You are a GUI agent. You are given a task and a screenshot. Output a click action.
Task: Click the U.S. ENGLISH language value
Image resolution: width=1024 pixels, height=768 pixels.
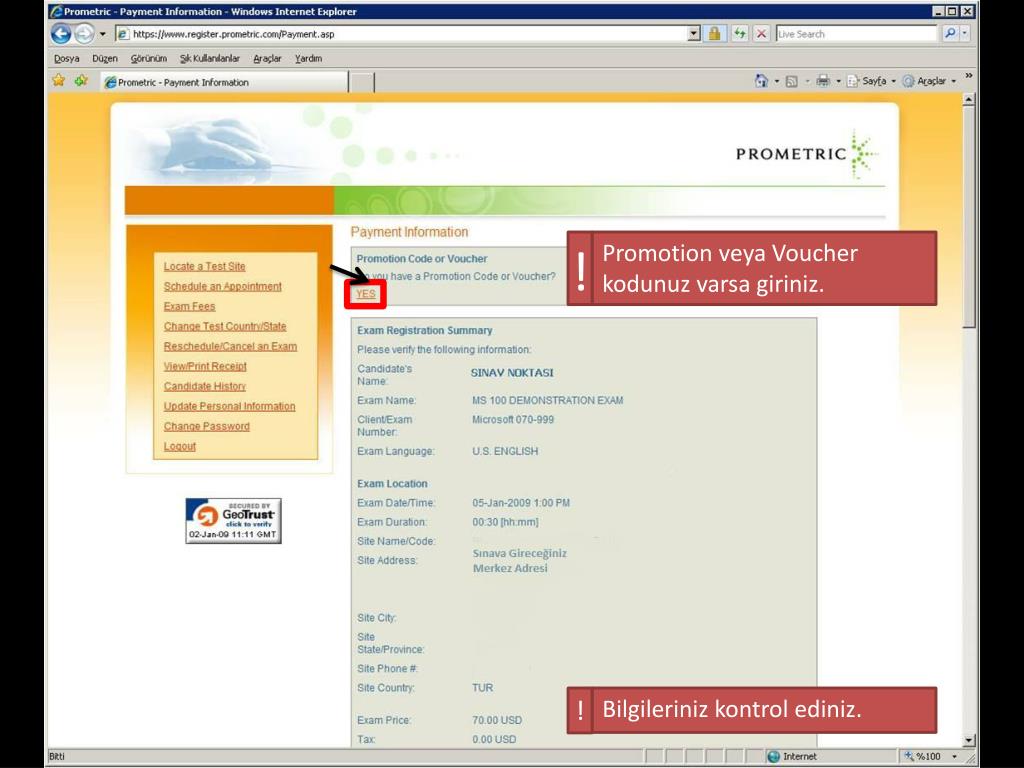pos(505,451)
